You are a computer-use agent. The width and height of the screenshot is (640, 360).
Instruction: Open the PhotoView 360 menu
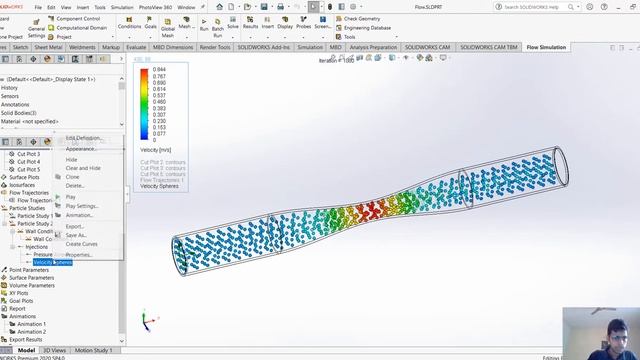[x=155, y=7]
